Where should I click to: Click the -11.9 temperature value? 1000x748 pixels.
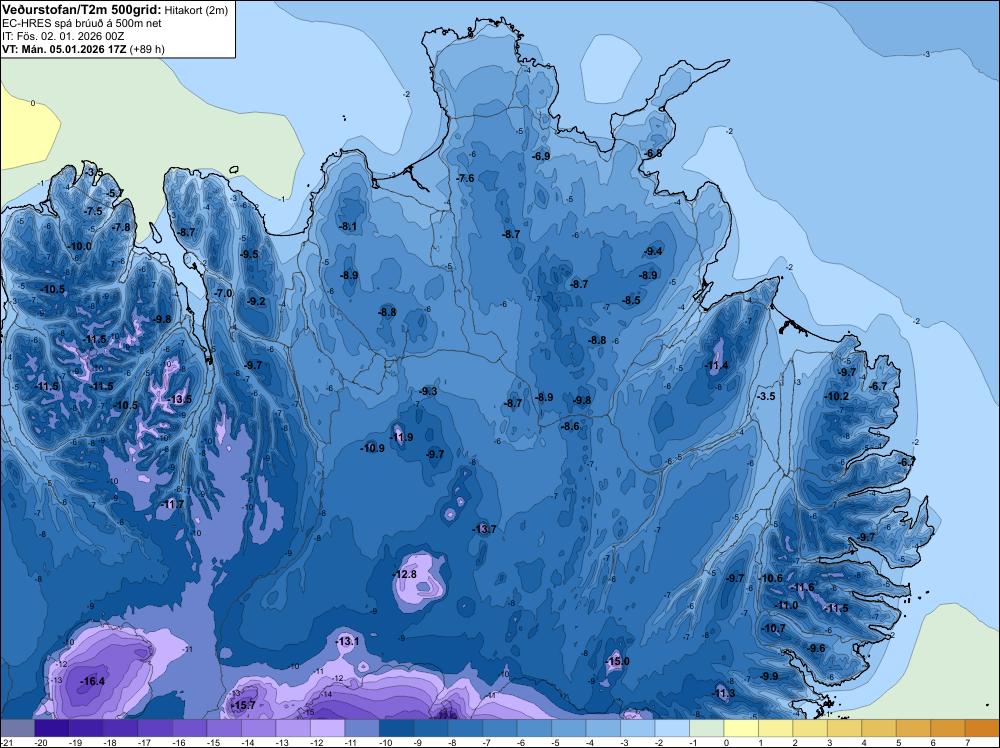coord(401,437)
